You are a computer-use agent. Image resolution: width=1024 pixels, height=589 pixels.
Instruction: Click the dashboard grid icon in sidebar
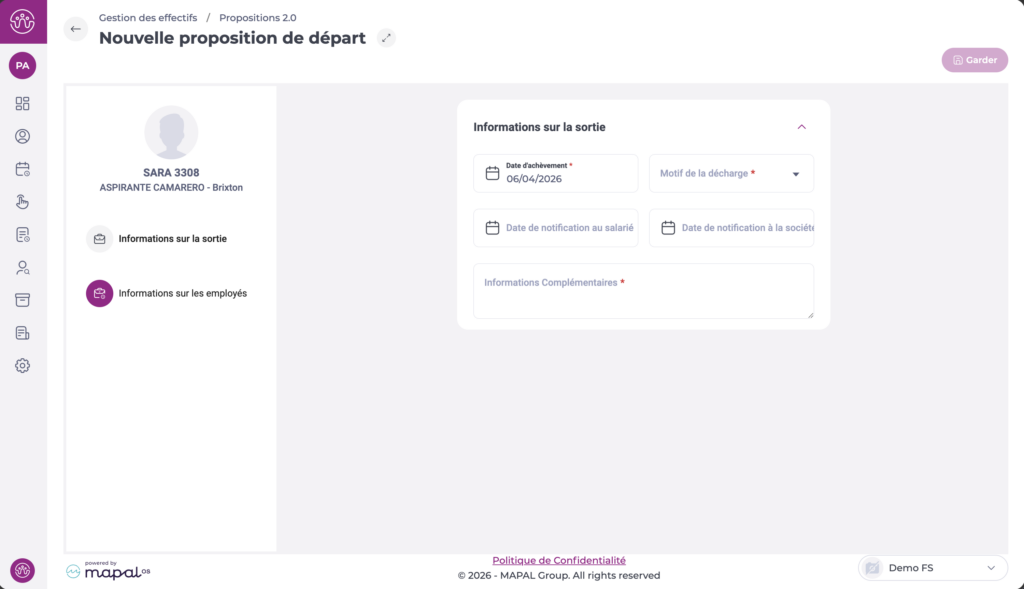(22, 103)
